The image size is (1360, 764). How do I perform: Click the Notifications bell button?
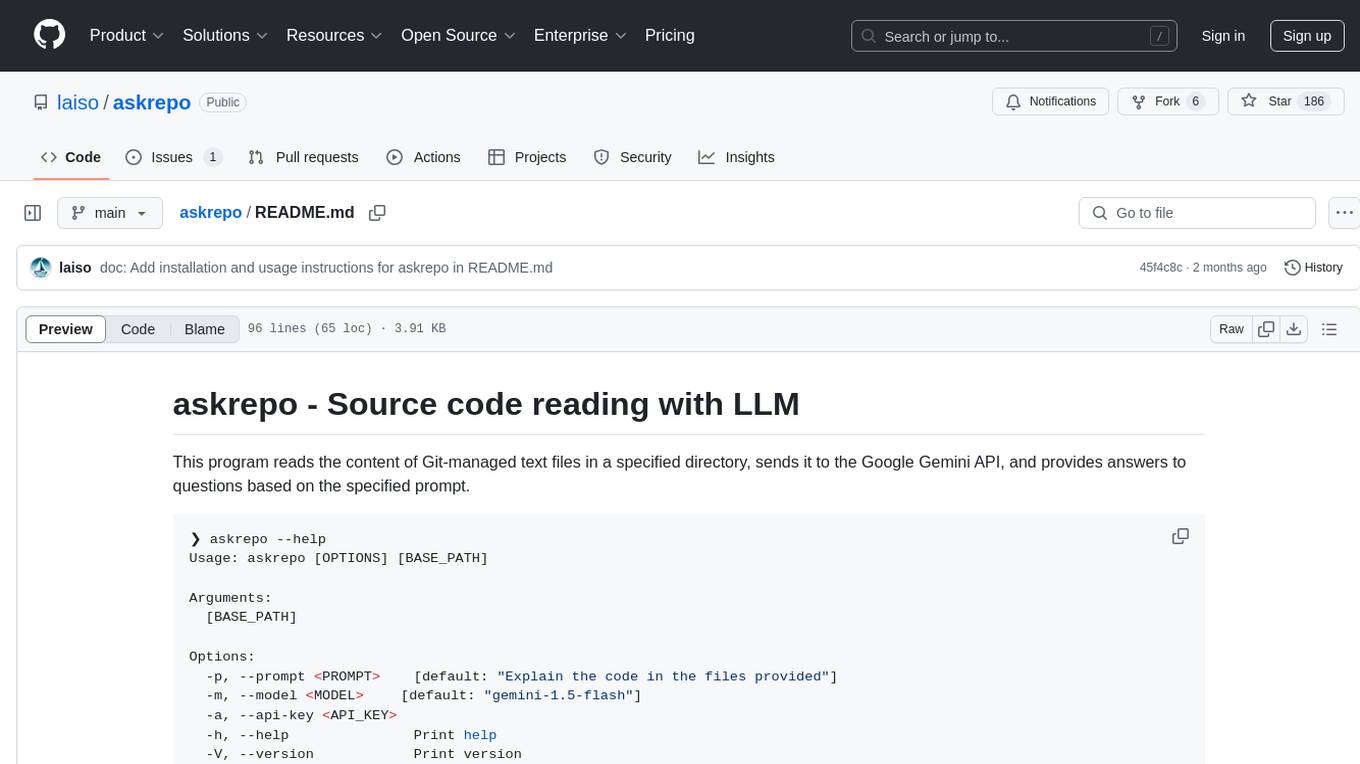(x=1051, y=102)
